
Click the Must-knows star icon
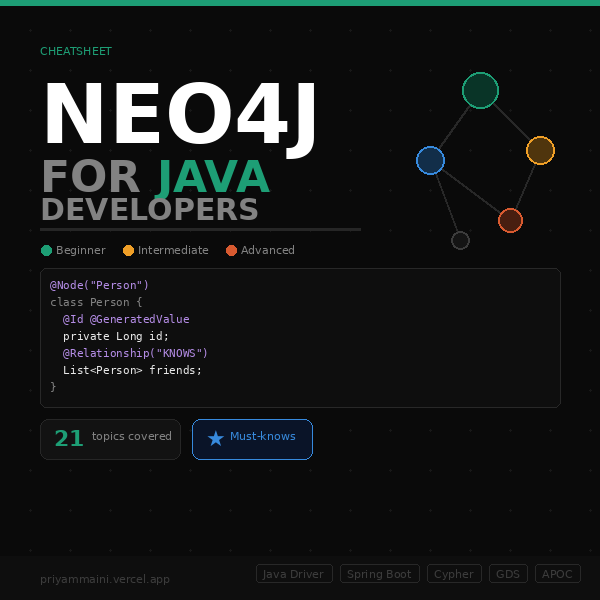(x=215, y=439)
